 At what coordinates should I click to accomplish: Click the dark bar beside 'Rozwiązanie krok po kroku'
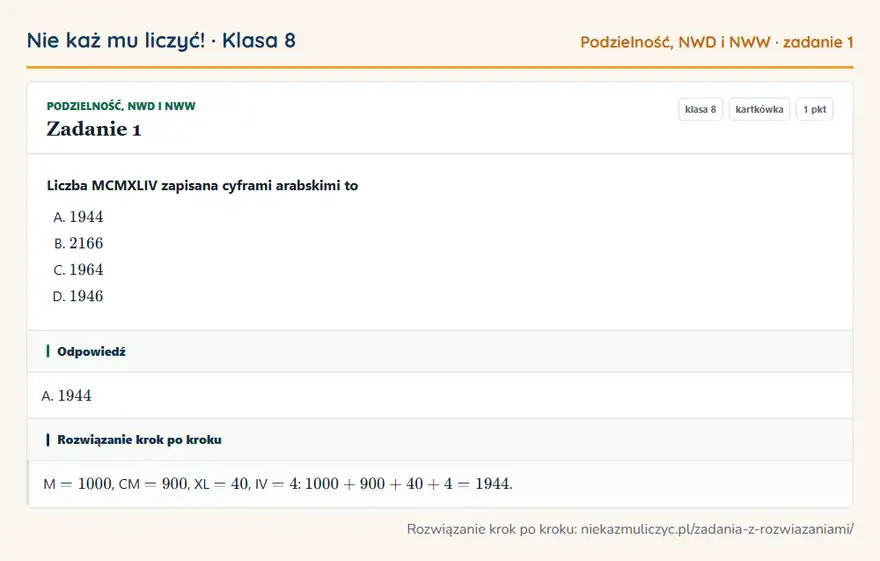(x=48, y=439)
